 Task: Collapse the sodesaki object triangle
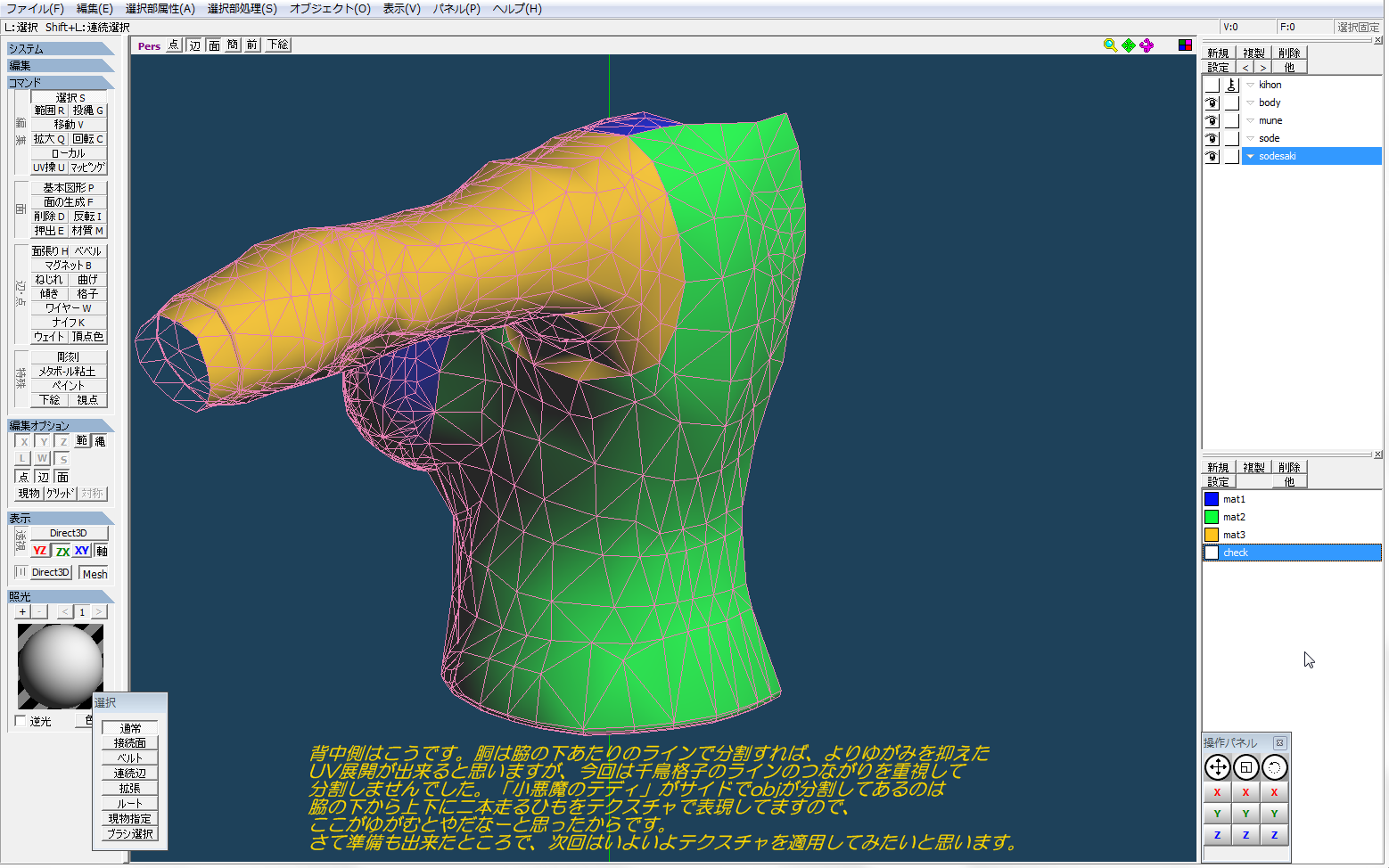tap(1250, 156)
